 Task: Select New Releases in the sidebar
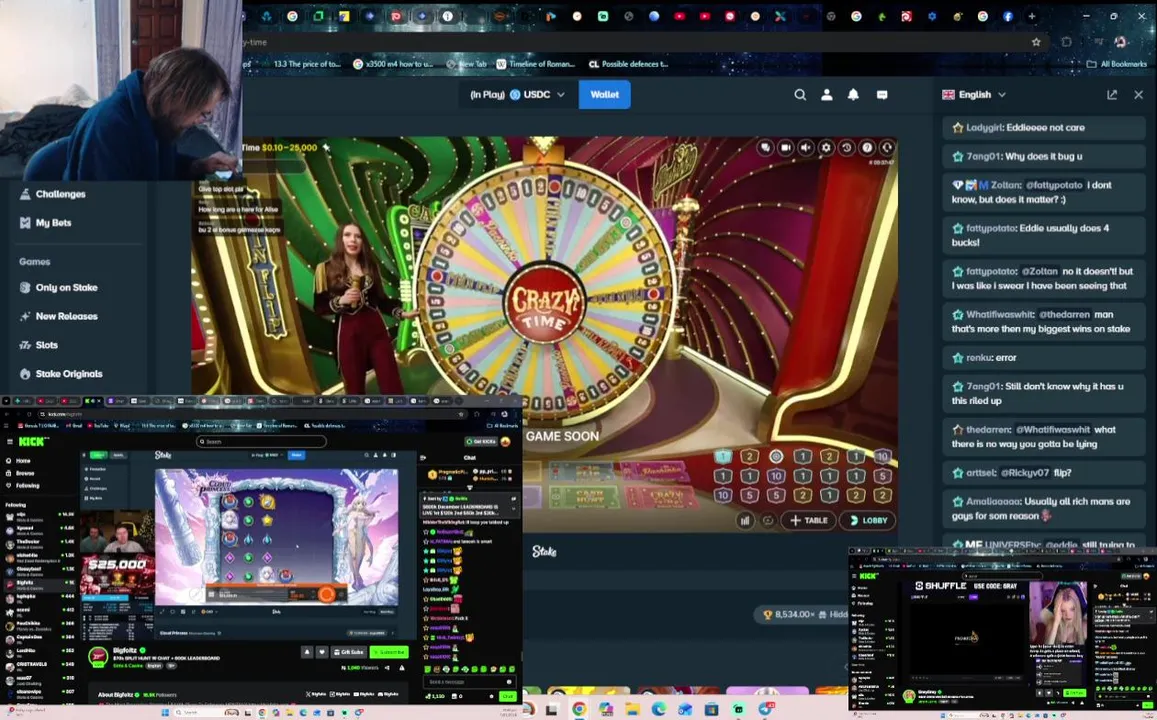coord(58,316)
